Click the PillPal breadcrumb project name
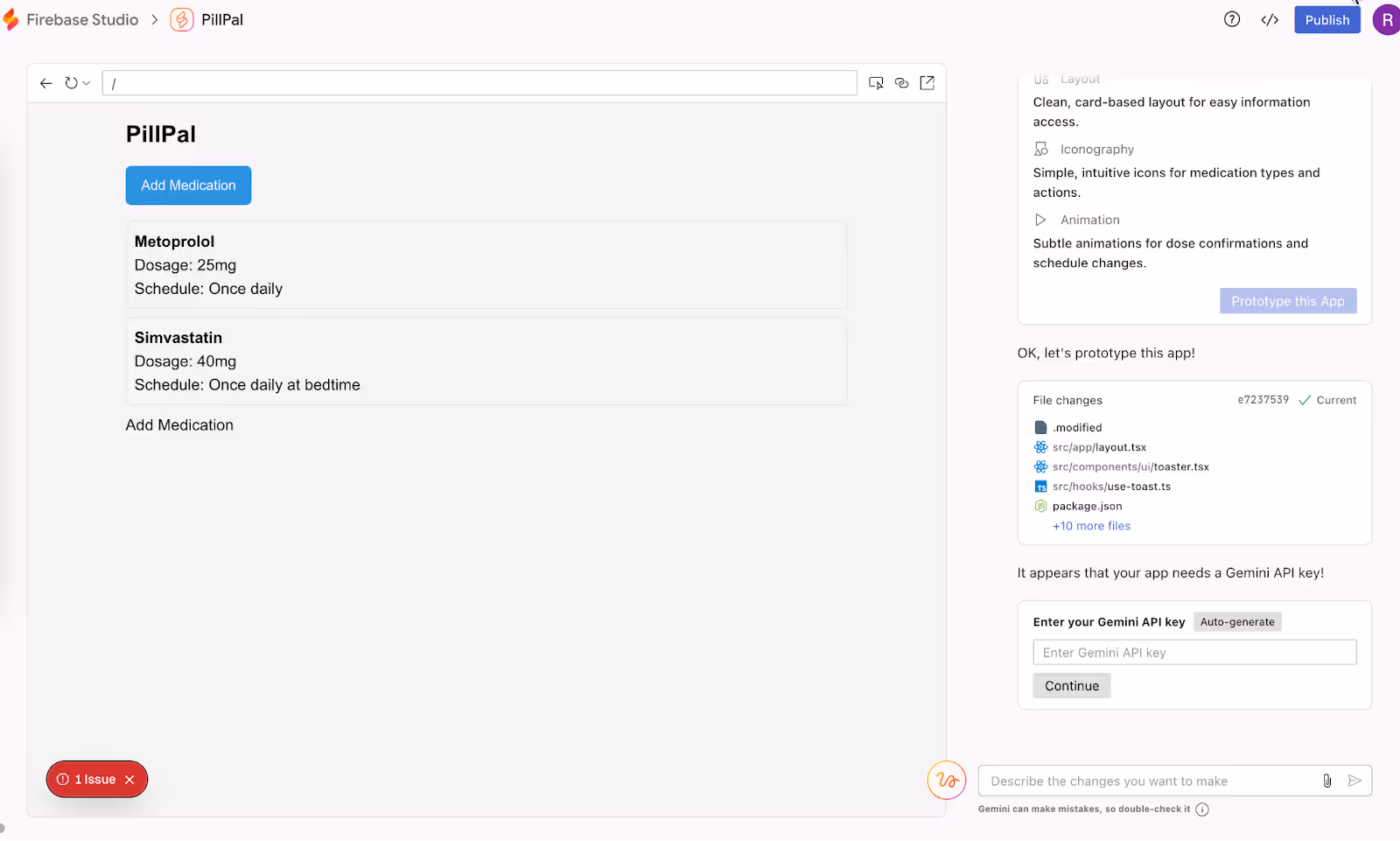 coord(222,19)
